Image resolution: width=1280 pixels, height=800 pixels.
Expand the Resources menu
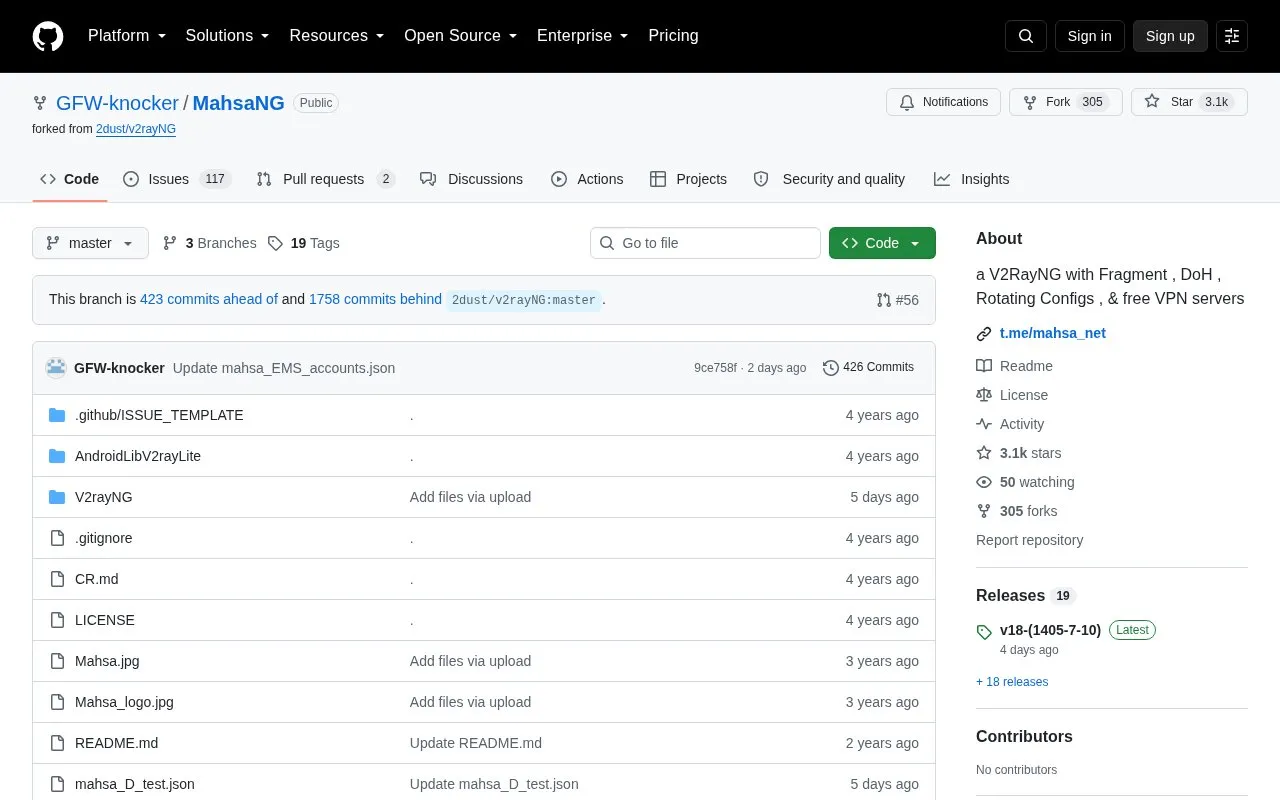coord(337,36)
